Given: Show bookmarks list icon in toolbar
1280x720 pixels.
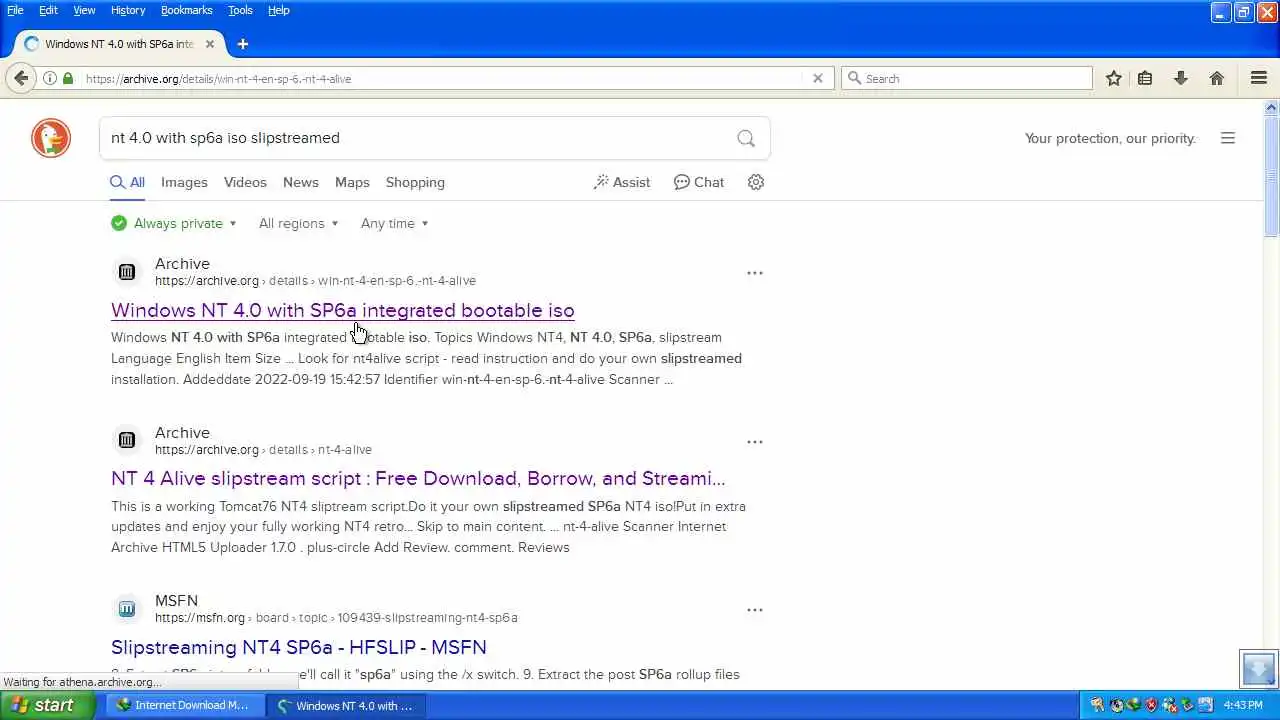Looking at the screenshot, I should 1145,78.
